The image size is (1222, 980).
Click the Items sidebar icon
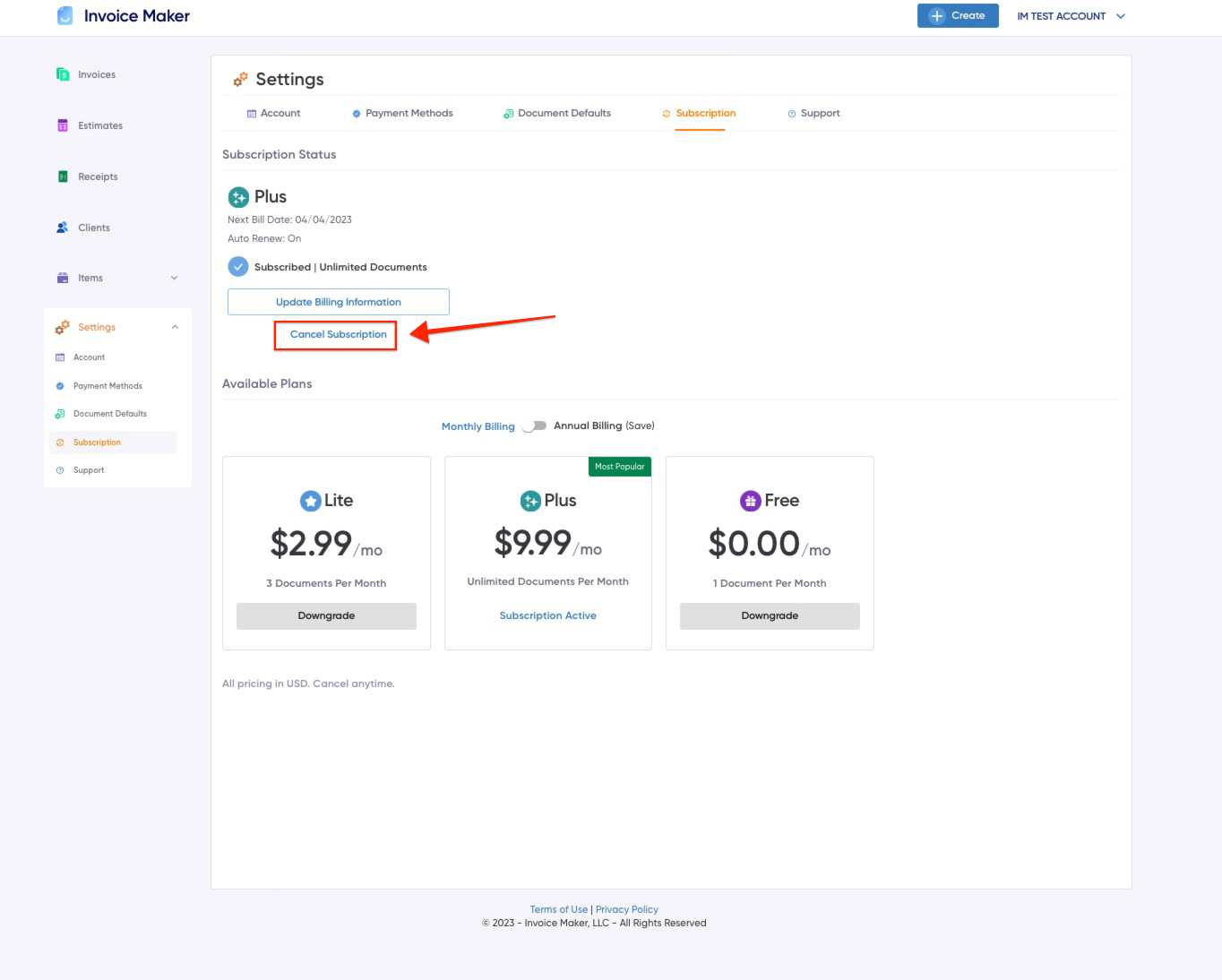(63, 278)
